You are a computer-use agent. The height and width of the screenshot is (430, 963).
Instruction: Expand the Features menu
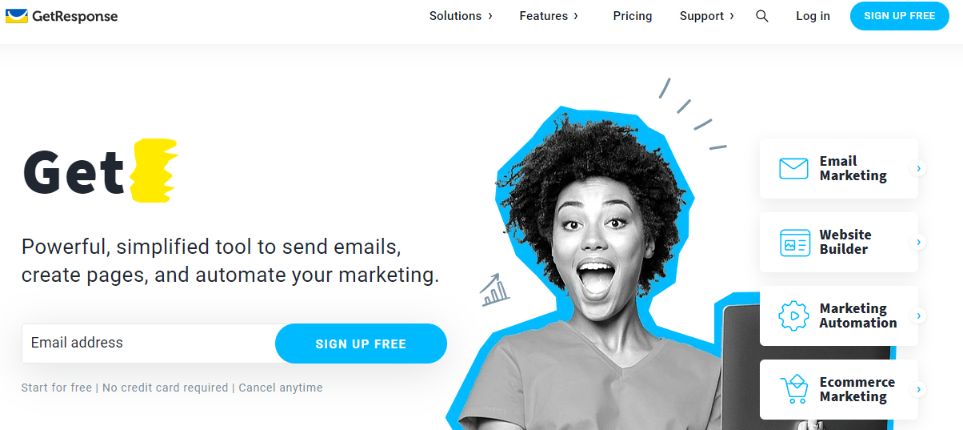tap(548, 16)
